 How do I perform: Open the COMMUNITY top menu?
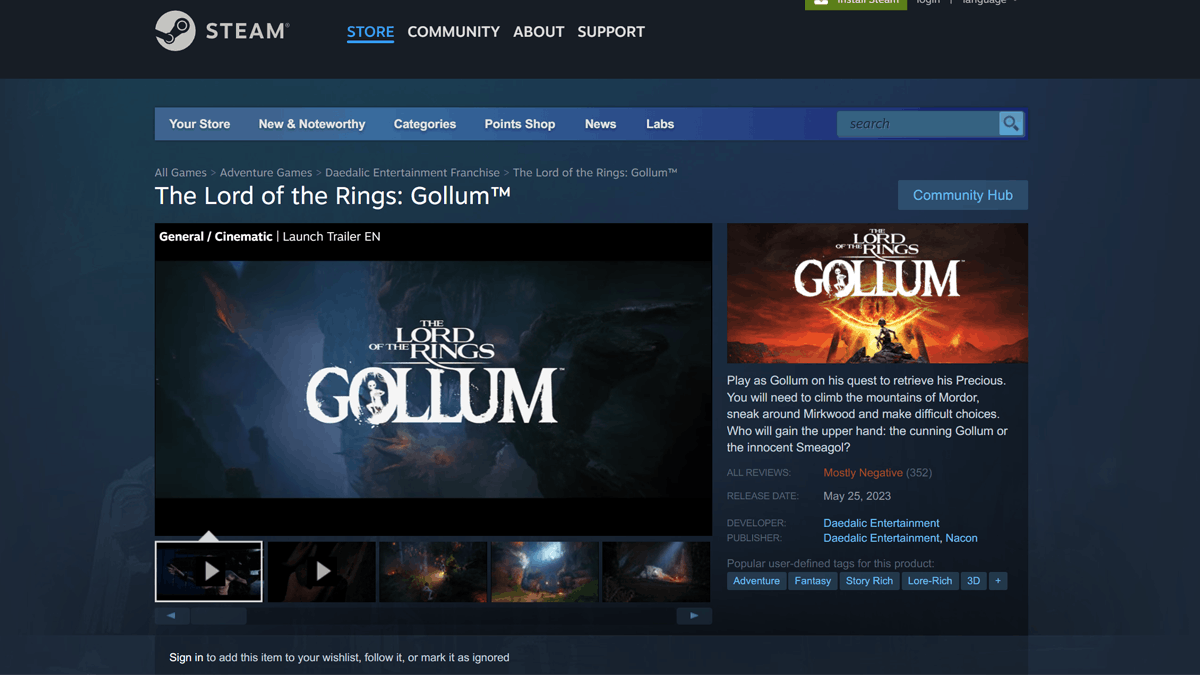pos(453,32)
